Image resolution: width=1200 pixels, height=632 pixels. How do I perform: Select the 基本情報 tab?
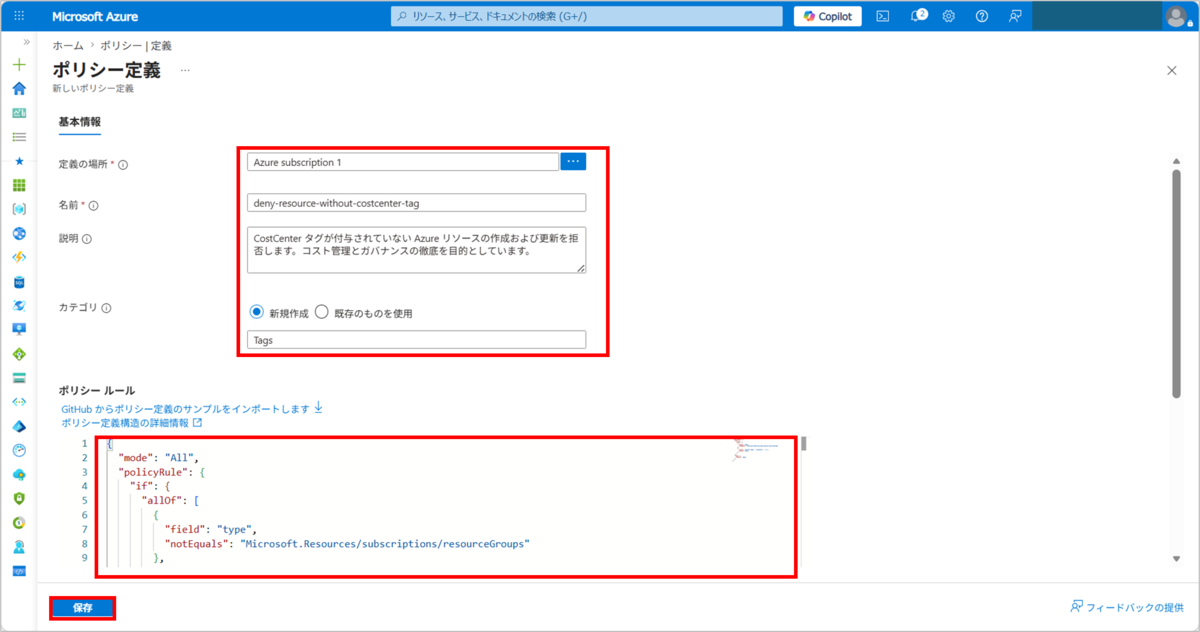(x=80, y=122)
